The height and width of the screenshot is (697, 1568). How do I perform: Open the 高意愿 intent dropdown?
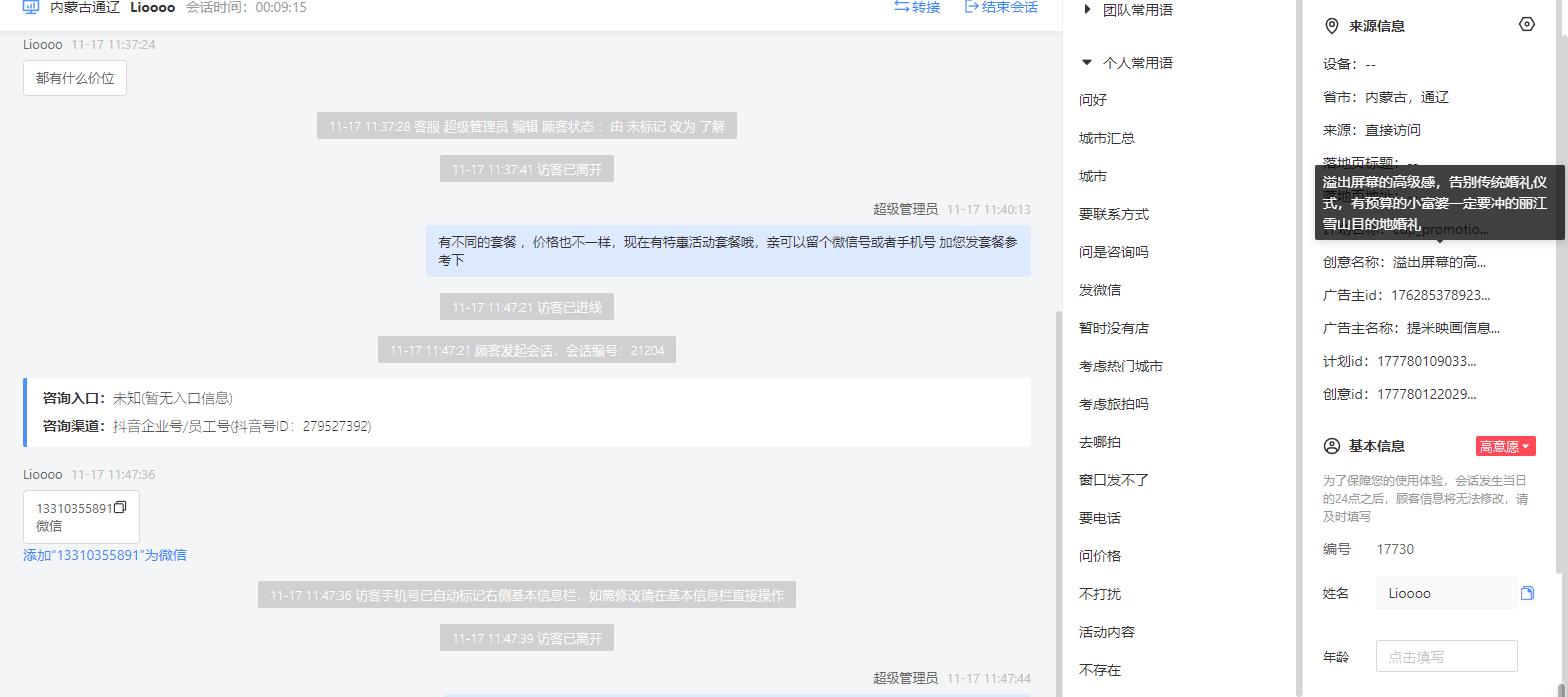click(x=1505, y=447)
